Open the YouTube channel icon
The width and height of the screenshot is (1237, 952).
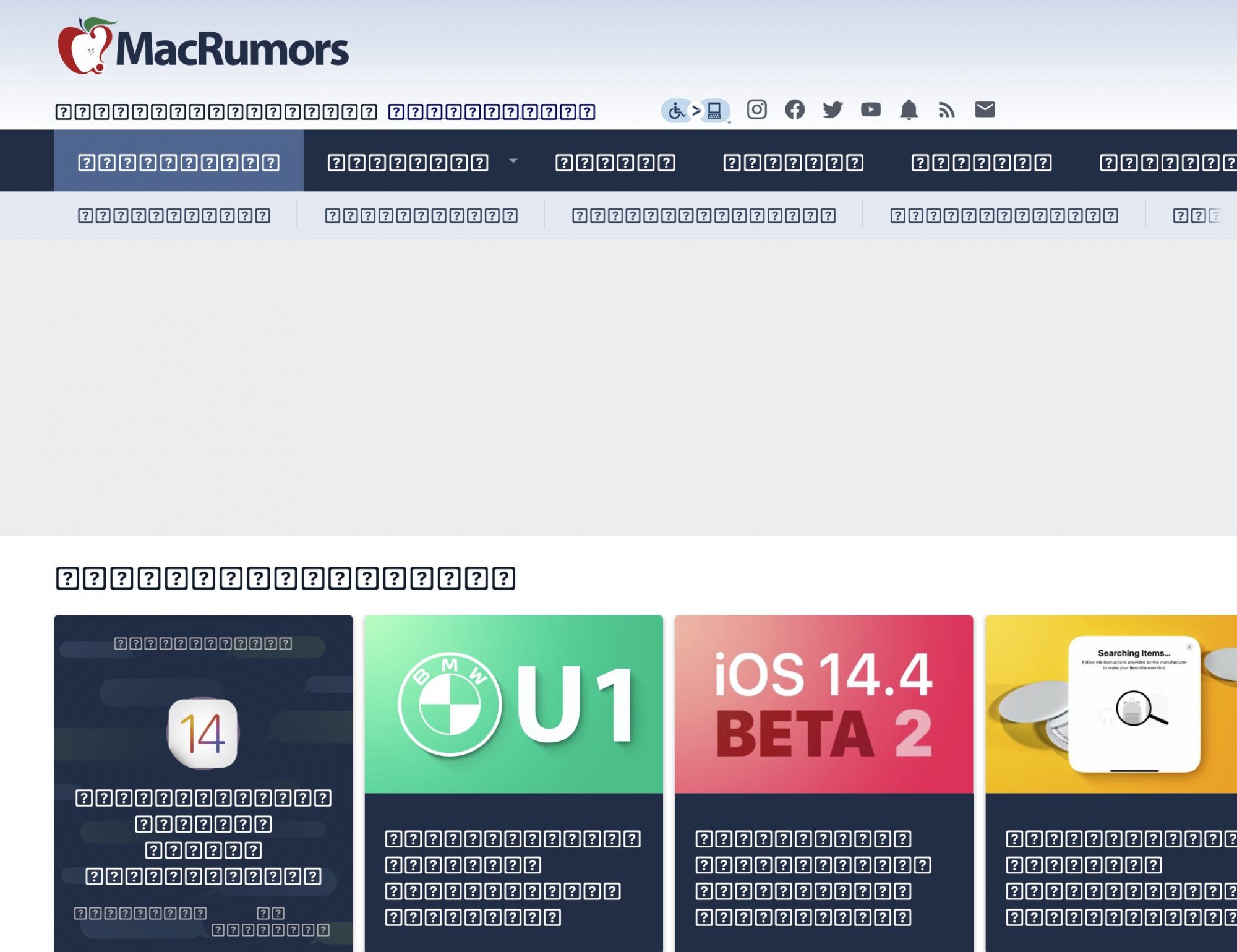coord(870,110)
